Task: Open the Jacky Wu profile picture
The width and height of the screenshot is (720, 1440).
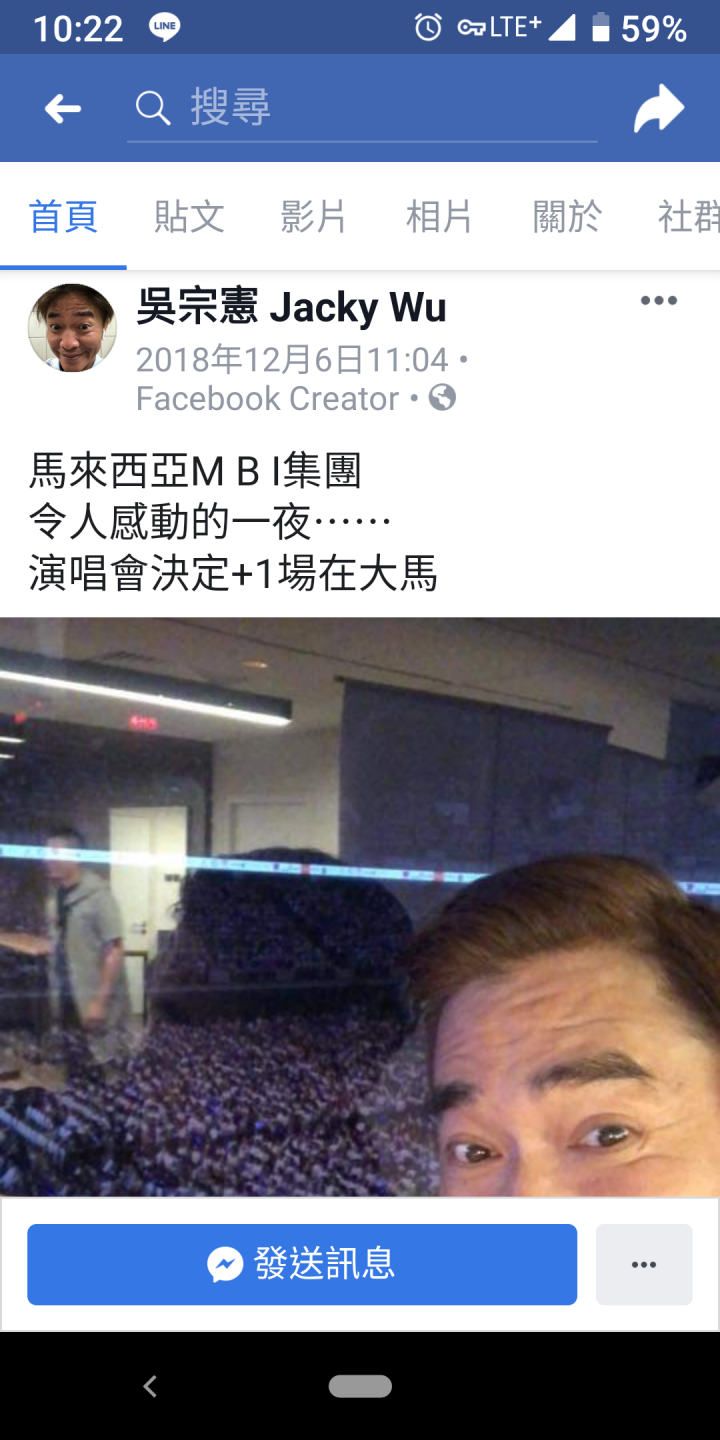Action: (x=72, y=328)
